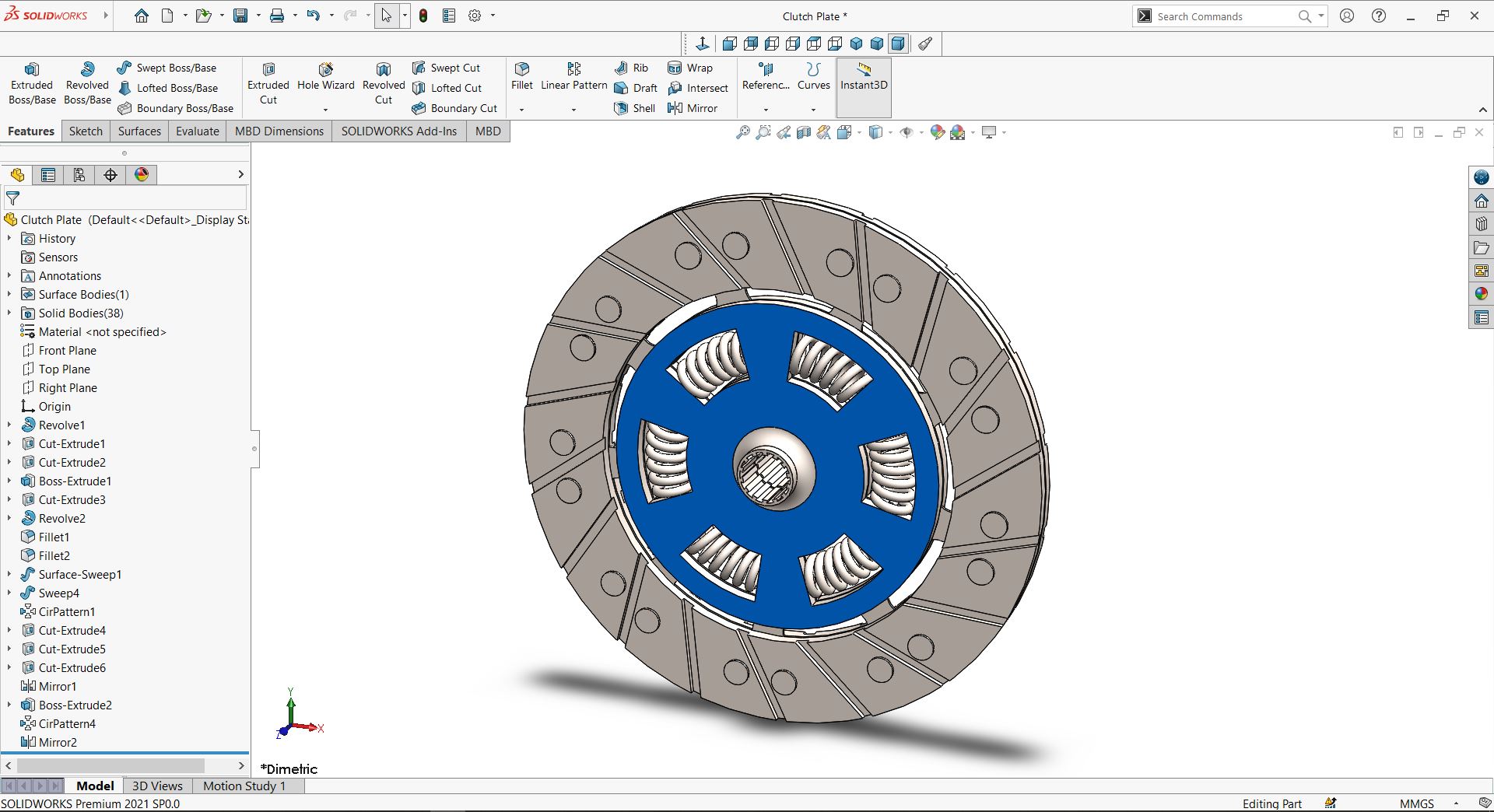Screen dimensions: 1494x812
Task: Switch to the Isometric view cube
Action: (856, 44)
